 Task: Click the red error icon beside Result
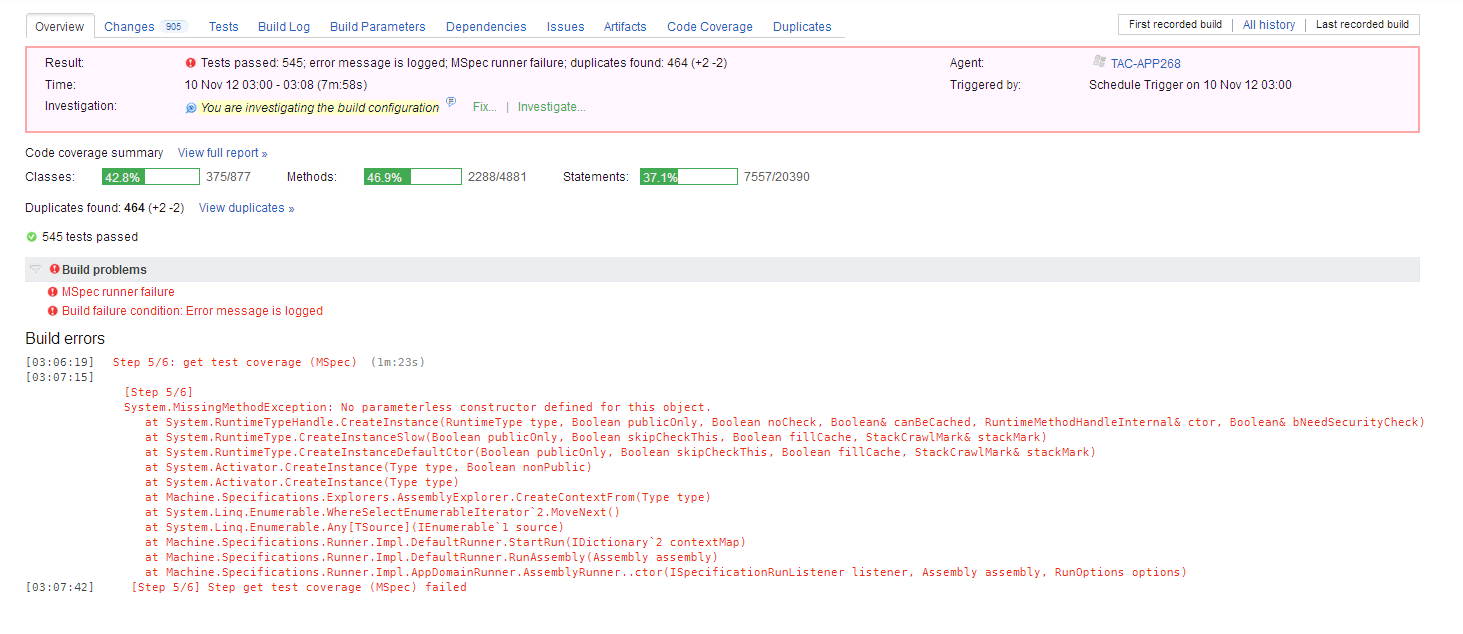(x=190, y=63)
